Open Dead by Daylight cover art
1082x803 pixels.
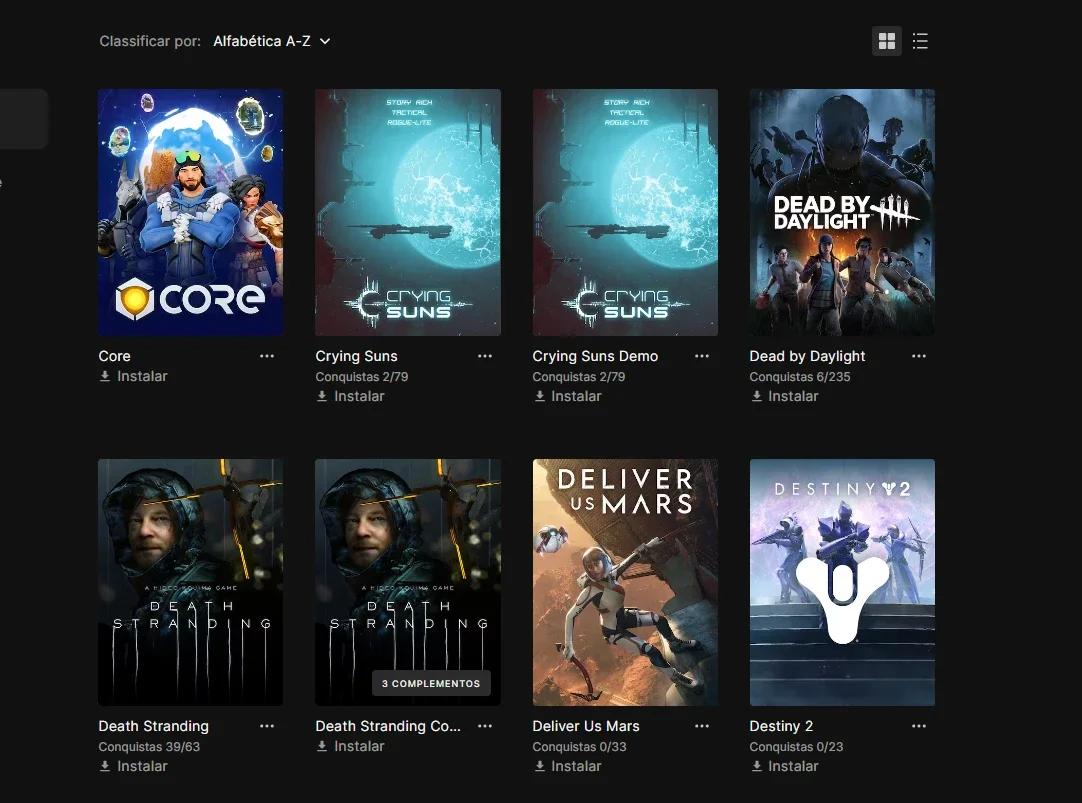coord(843,212)
